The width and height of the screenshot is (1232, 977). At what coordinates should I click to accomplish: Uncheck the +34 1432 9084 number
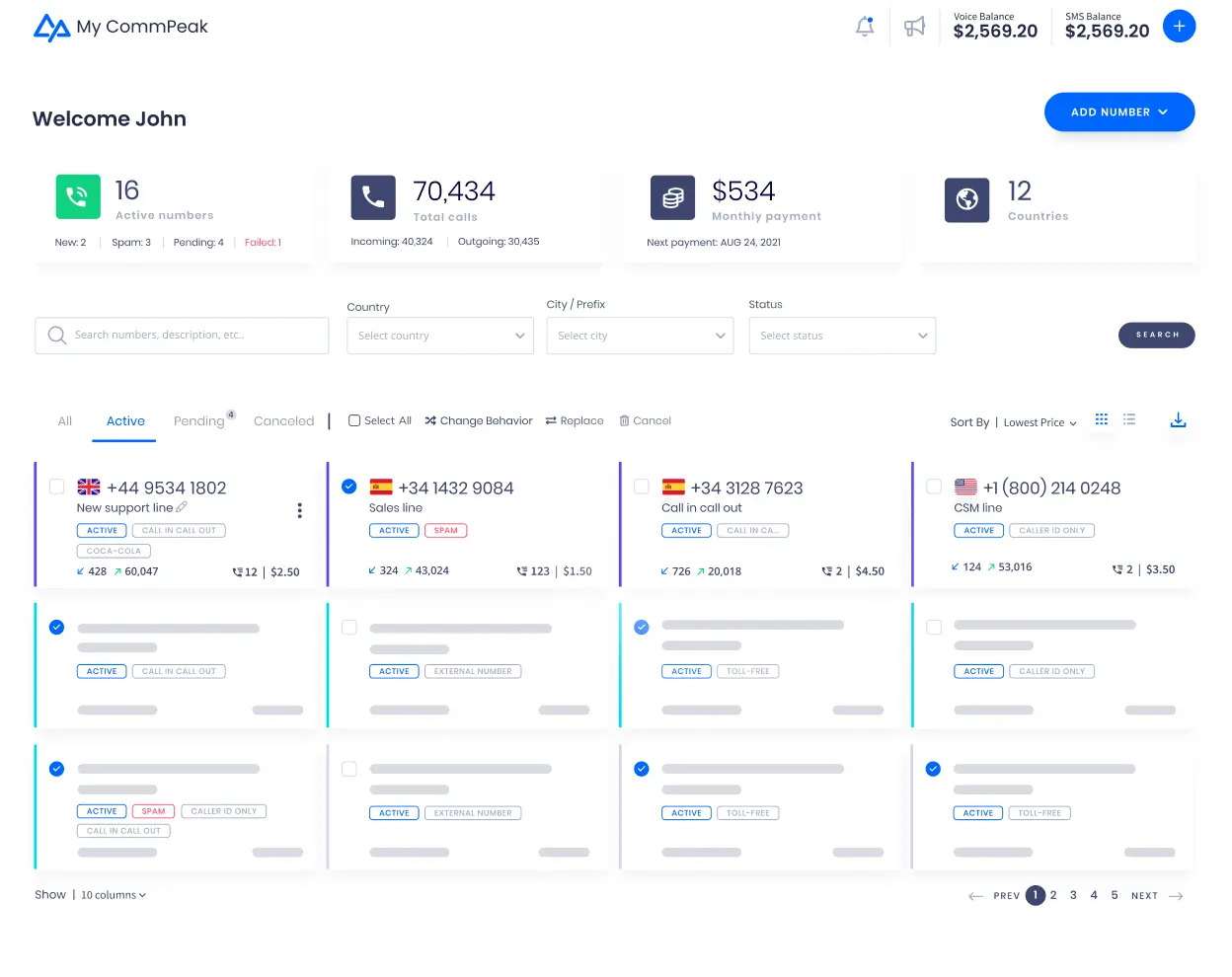[349, 487]
